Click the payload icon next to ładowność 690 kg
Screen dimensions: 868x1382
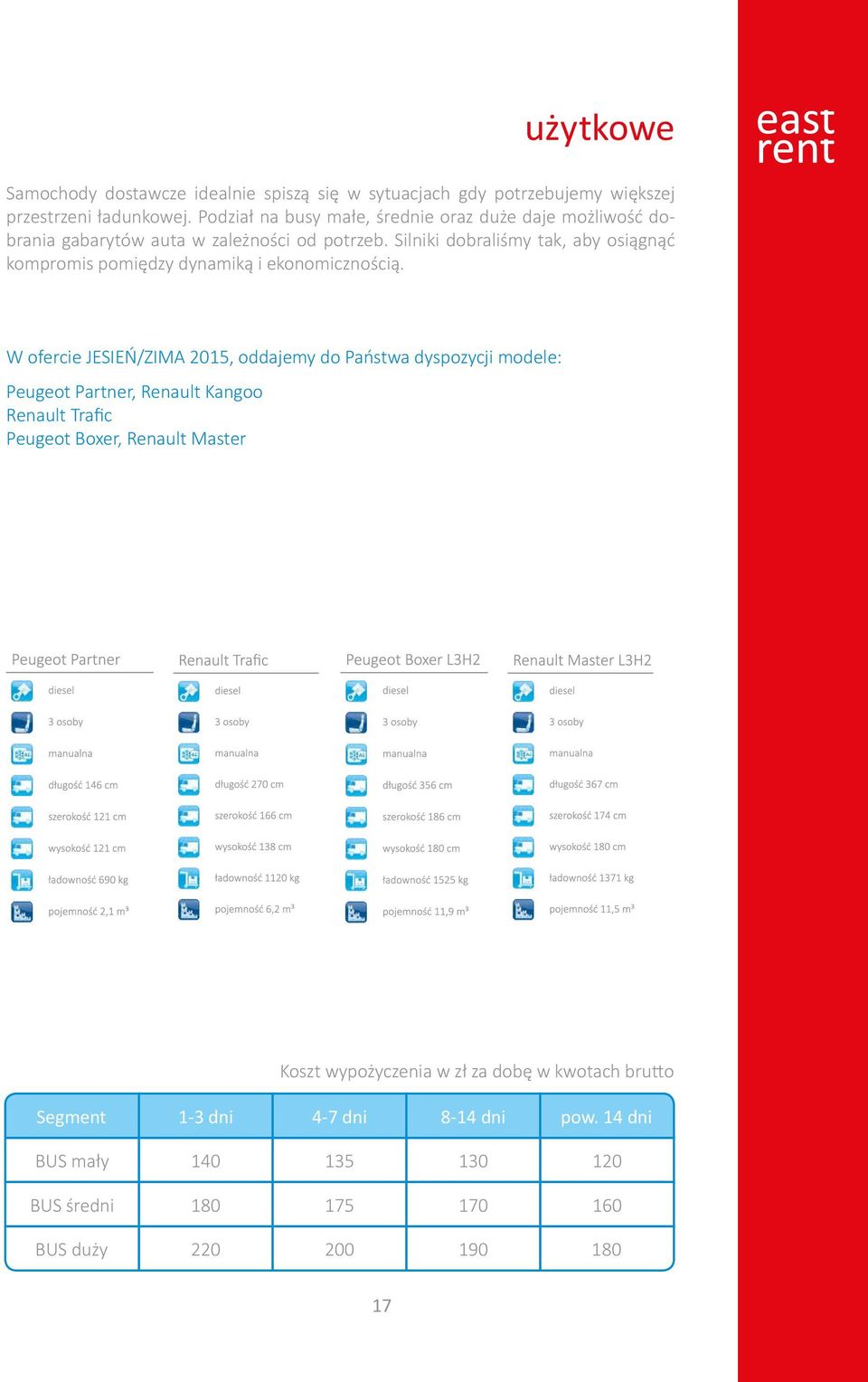click(x=22, y=880)
